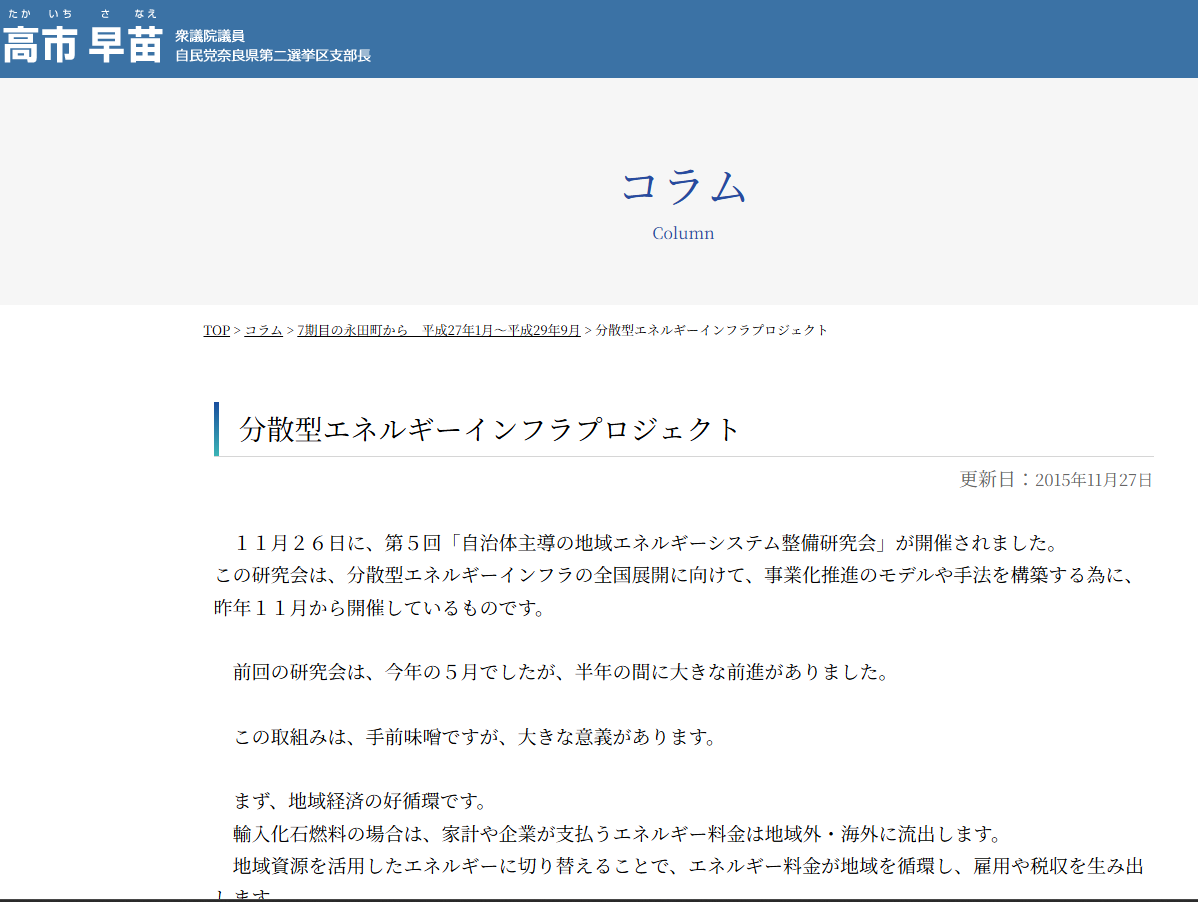Click the article title 分散型エネルギーインフラプロジェクト

(485, 427)
